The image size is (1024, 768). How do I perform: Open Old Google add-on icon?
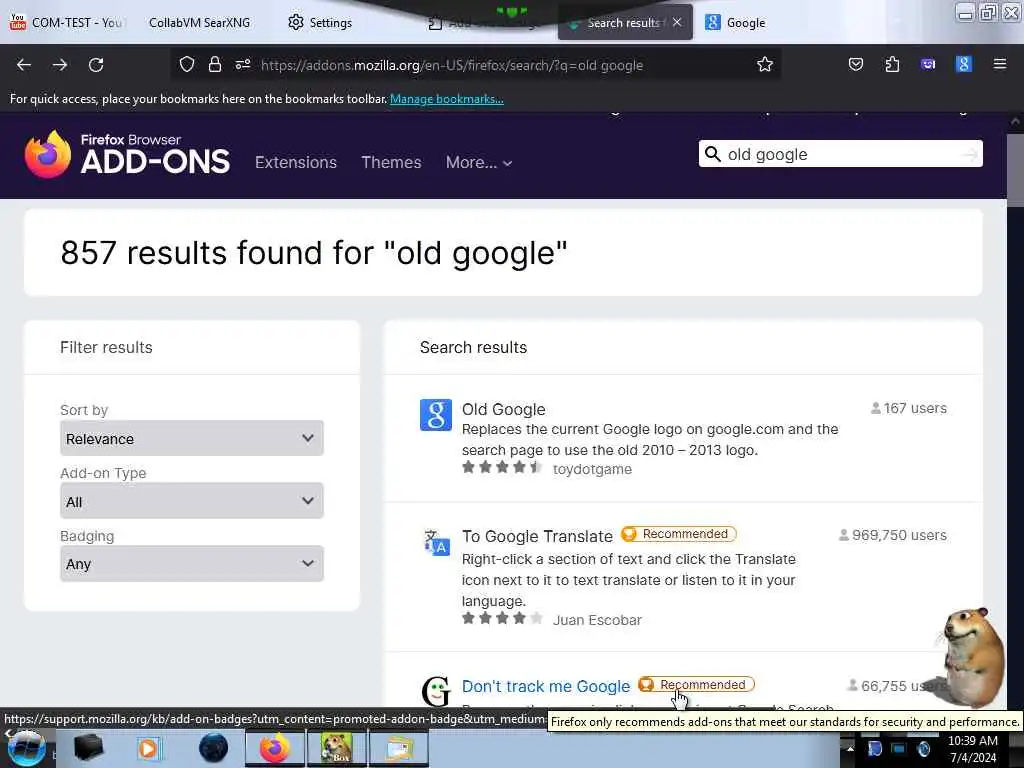436,415
